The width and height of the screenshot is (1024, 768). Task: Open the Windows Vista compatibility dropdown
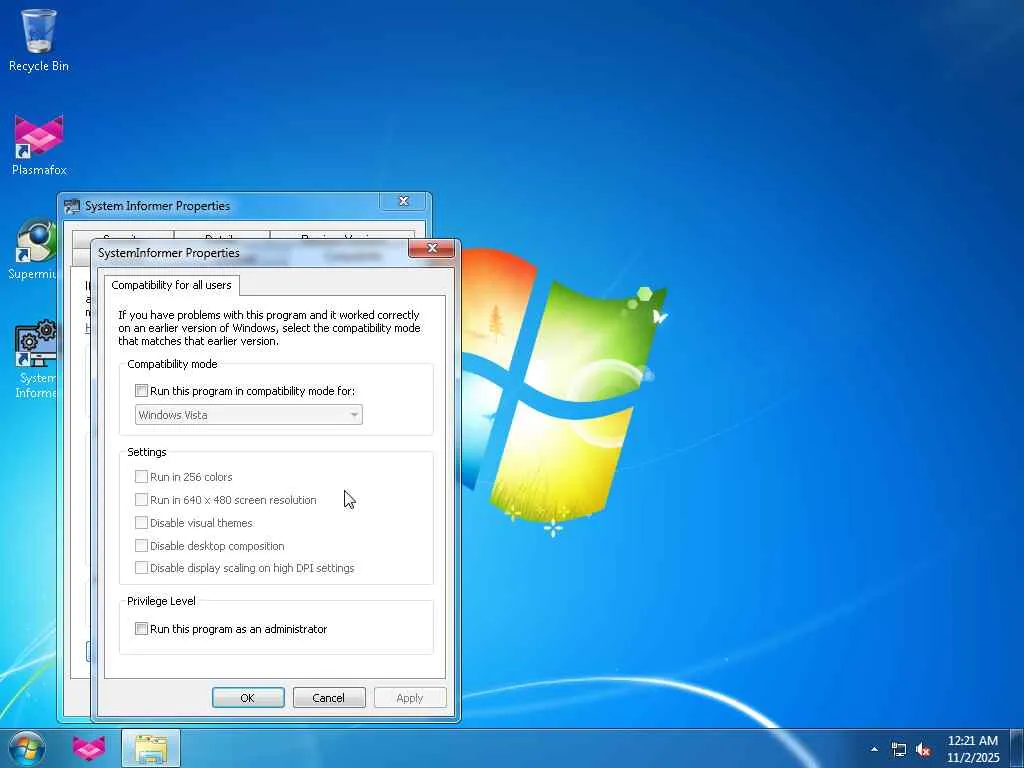tap(248, 415)
